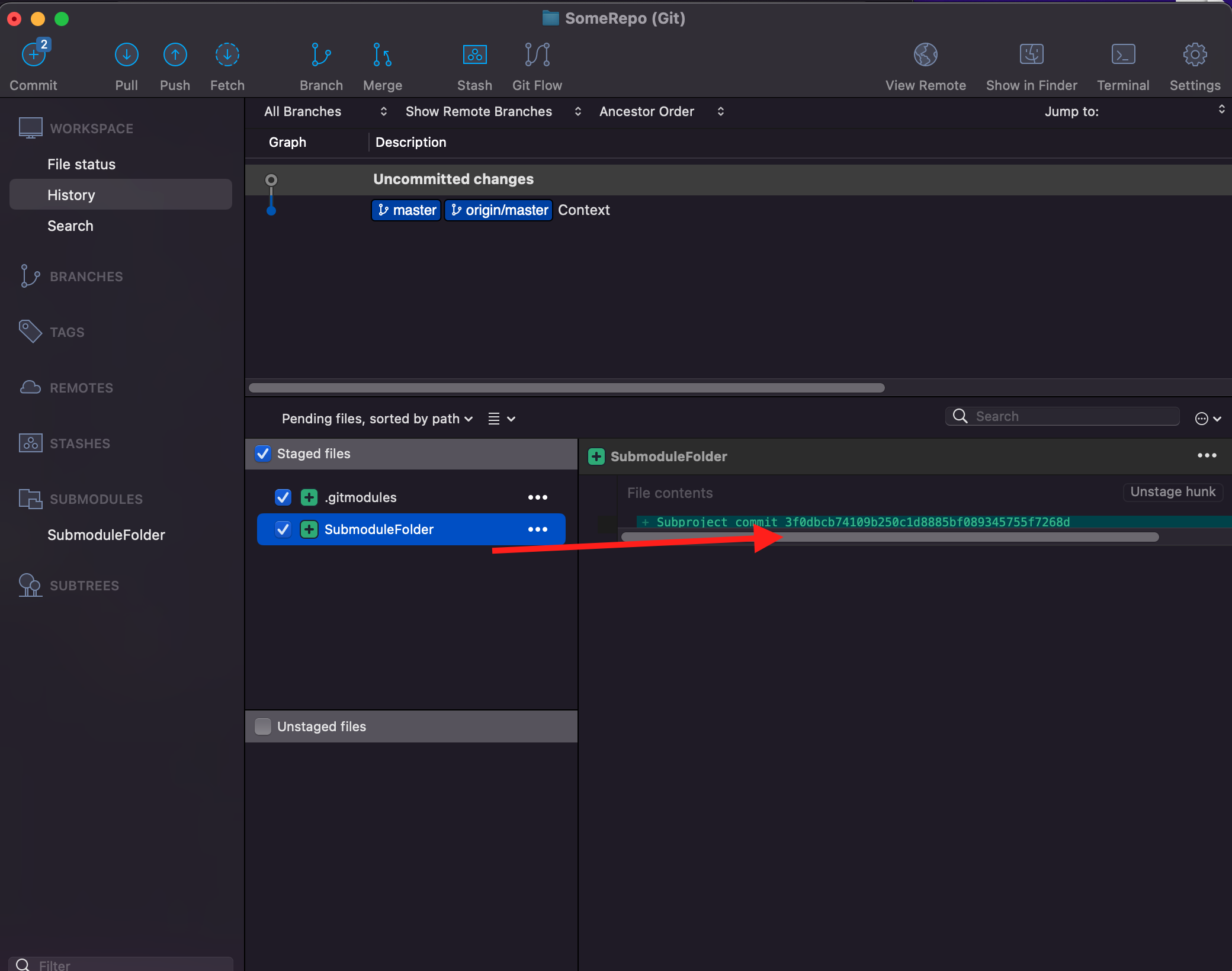Uncheck the Staged files checkbox
Viewport: 1232px width, 971px height.
point(263,454)
